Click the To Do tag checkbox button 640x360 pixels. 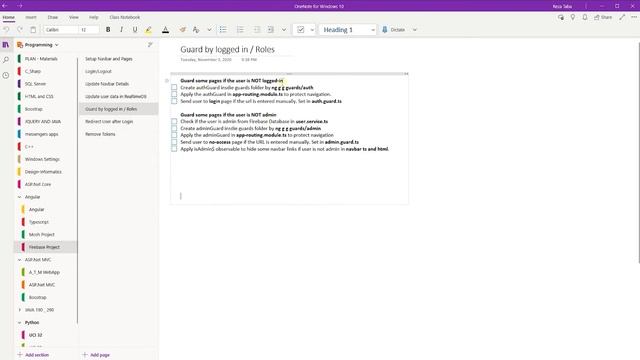coord(301,30)
